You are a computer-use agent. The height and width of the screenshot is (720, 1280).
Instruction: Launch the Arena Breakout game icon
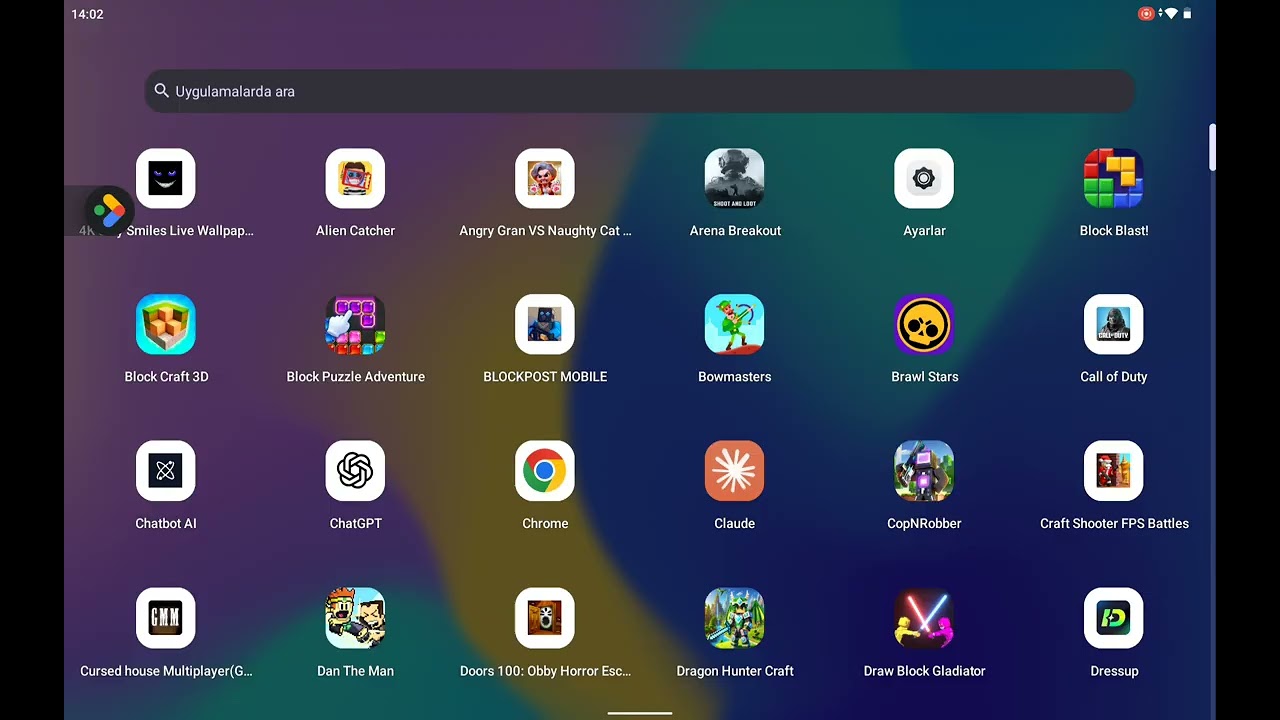tap(735, 179)
